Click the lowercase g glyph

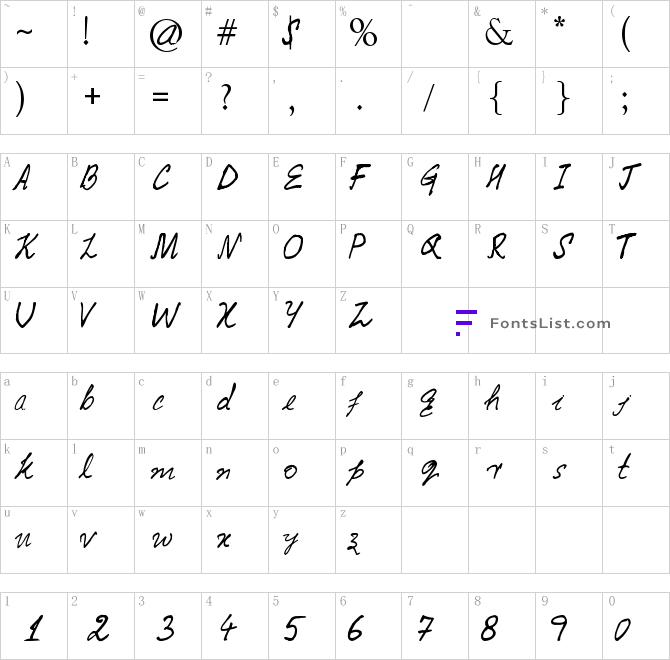pos(428,402)
